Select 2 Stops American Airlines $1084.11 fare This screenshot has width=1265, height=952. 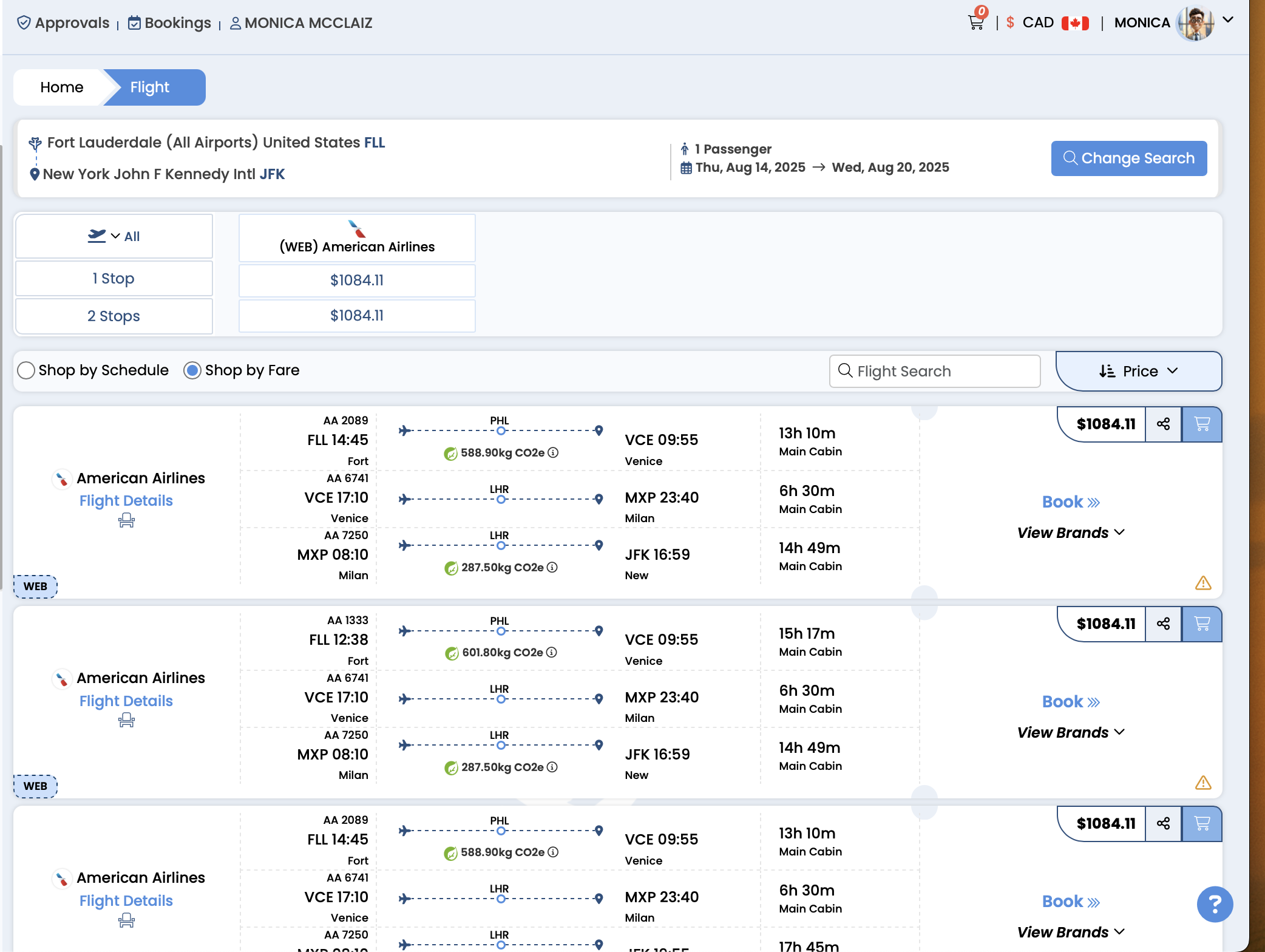[x=357, y=316]
